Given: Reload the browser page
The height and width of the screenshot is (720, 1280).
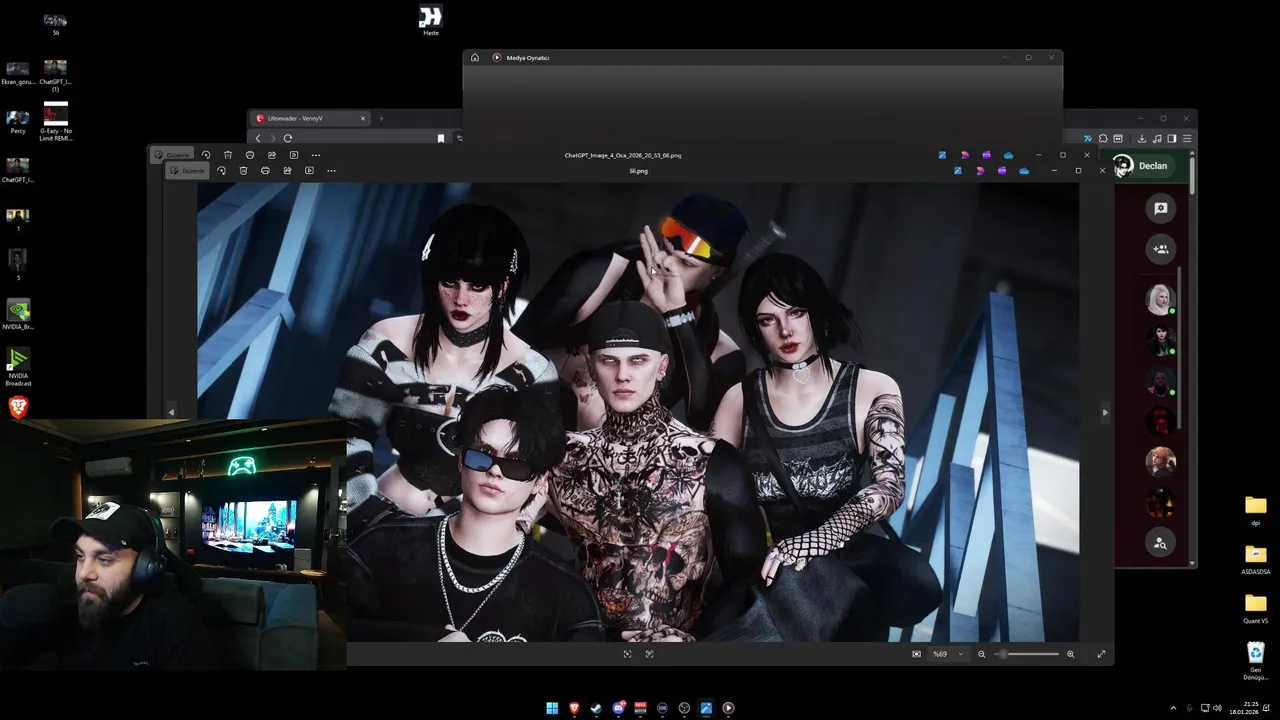Looking at the screenshot, I should coord(288,138).
